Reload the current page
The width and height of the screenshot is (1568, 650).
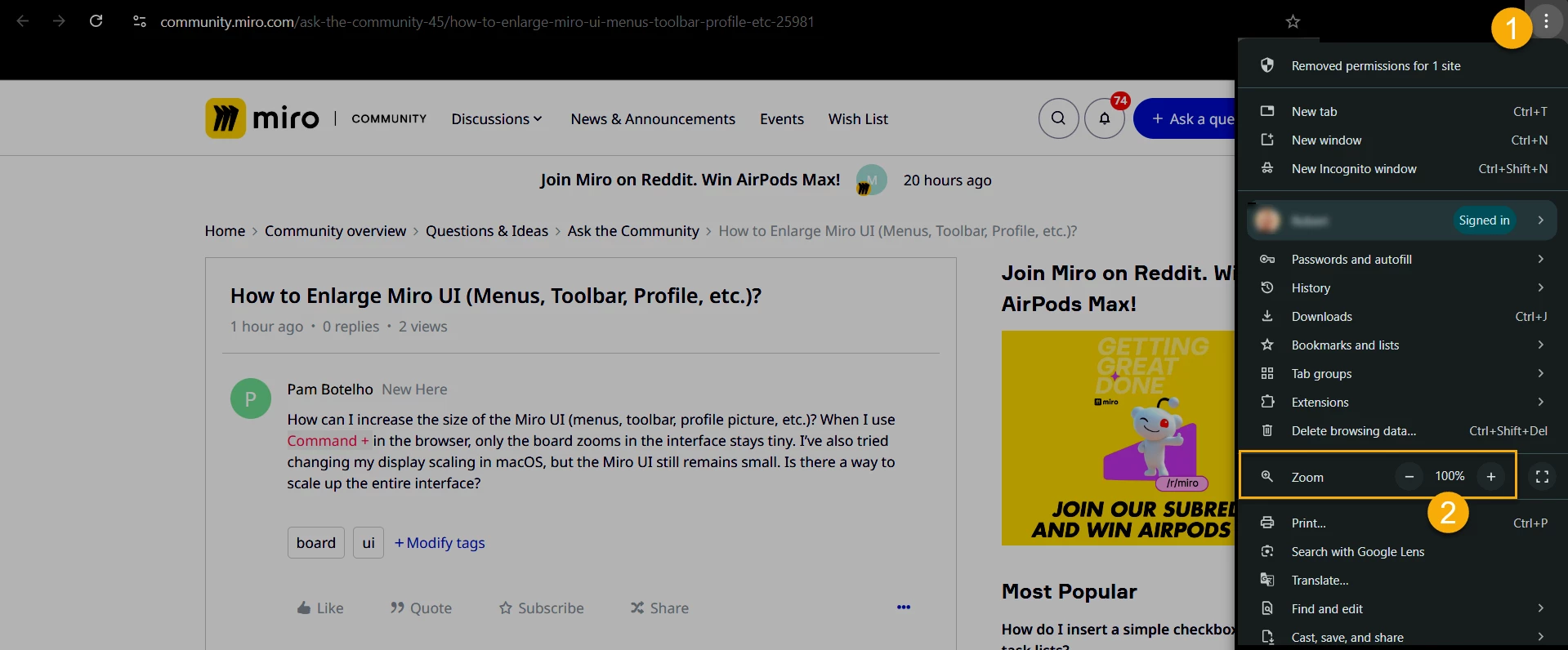[x=96, y=21]
